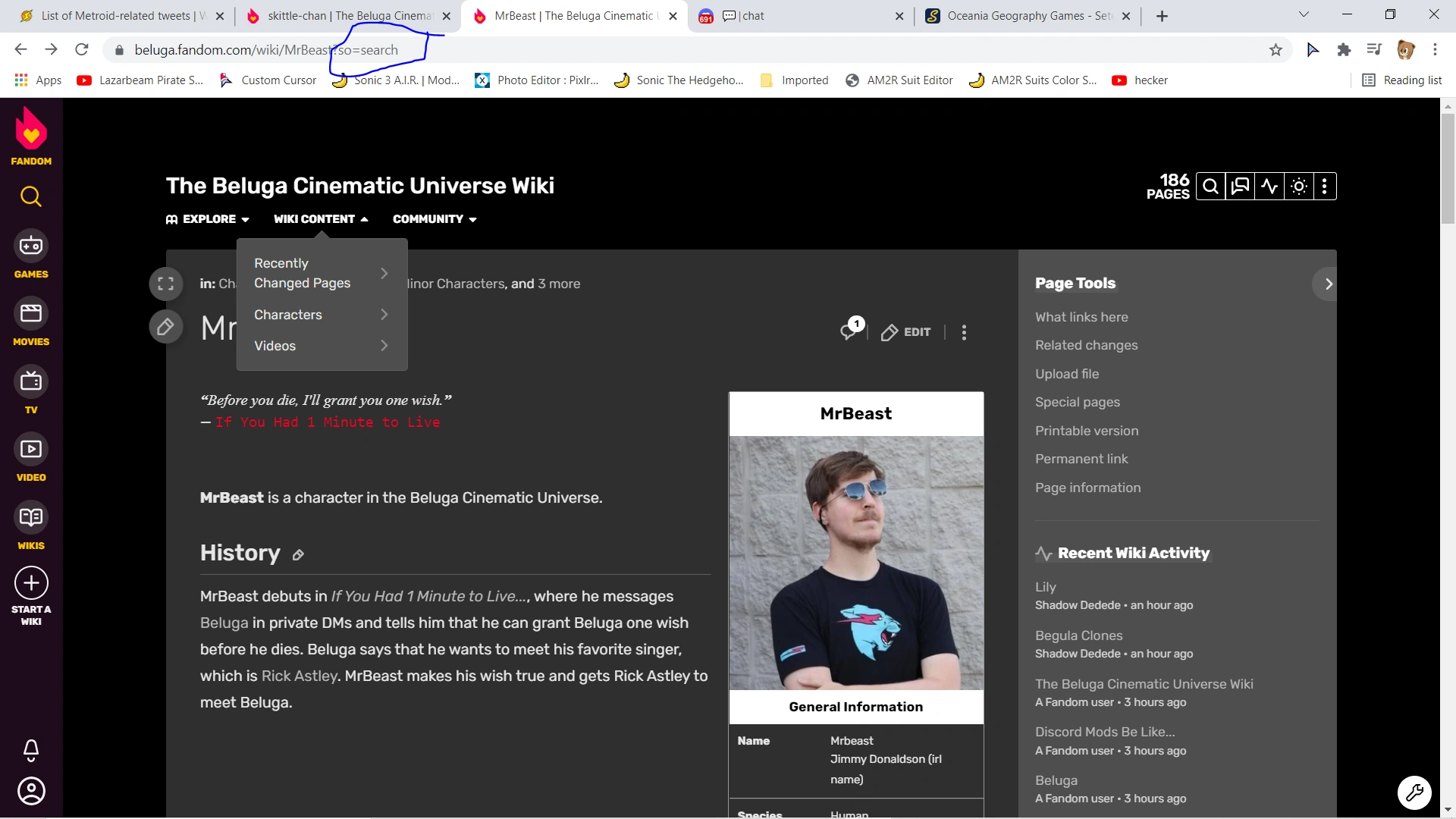Open more options via vertical dots icon
Screen dimensions: 1456x819
point(1325,186)
